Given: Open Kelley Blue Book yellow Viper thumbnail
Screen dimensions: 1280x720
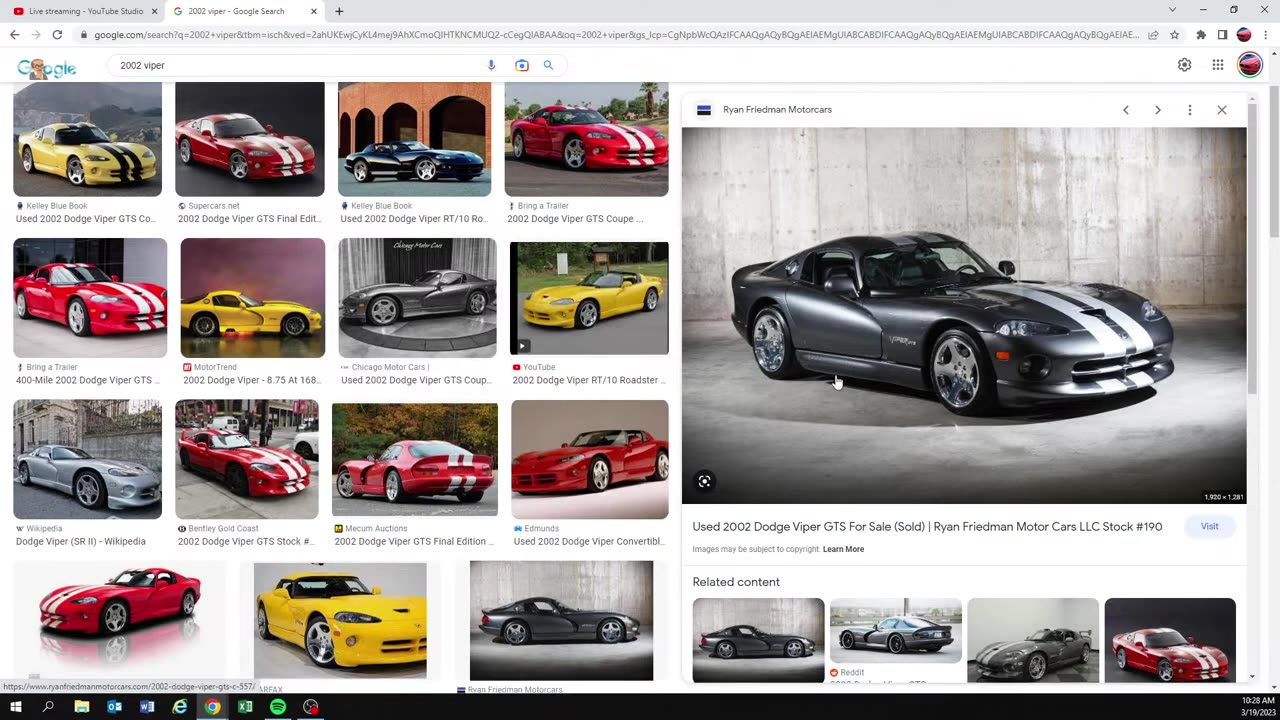Looking at the screenshot, I should pos(87,139).
